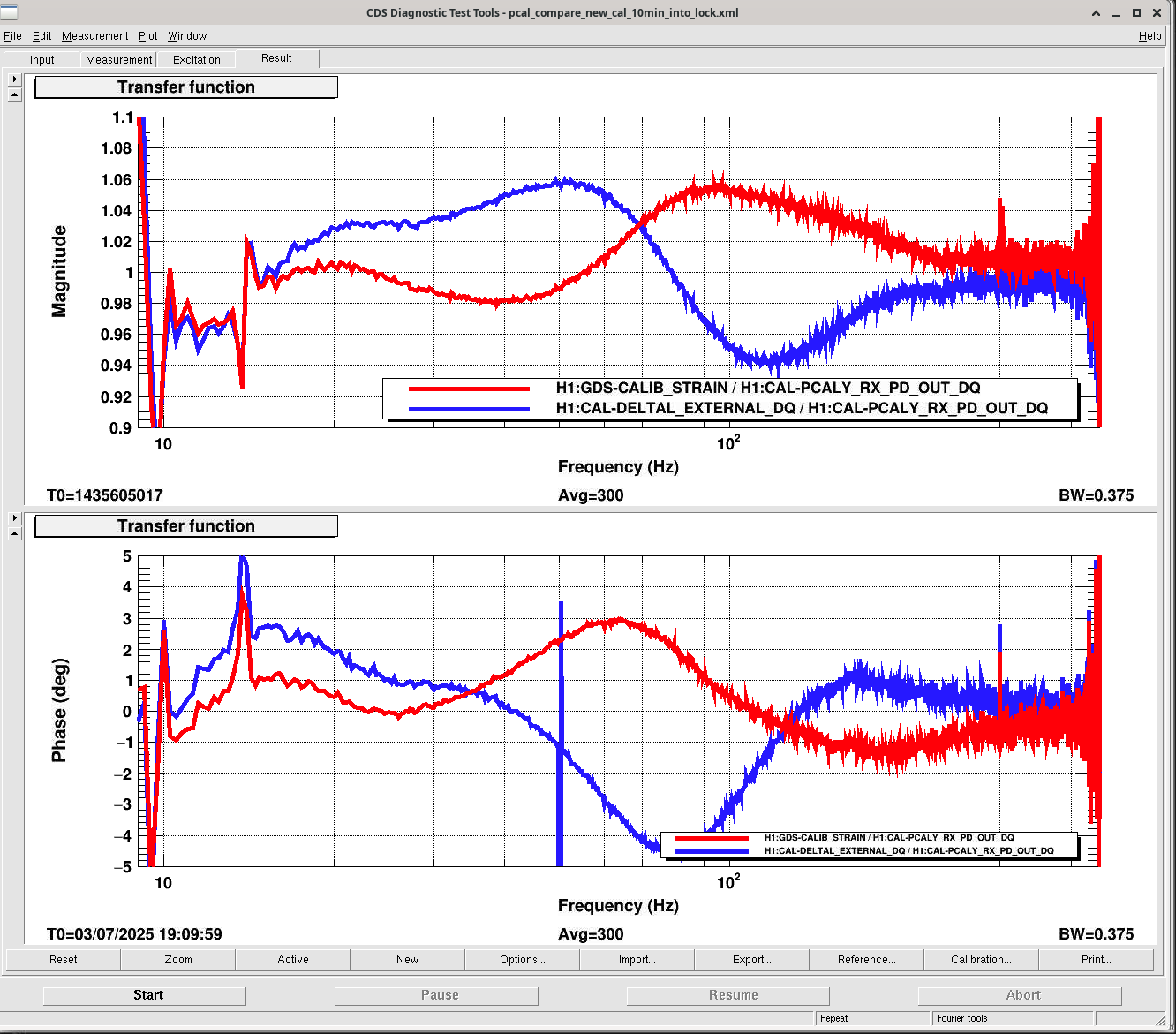
Task: Click the Active button
Action: 293,960
